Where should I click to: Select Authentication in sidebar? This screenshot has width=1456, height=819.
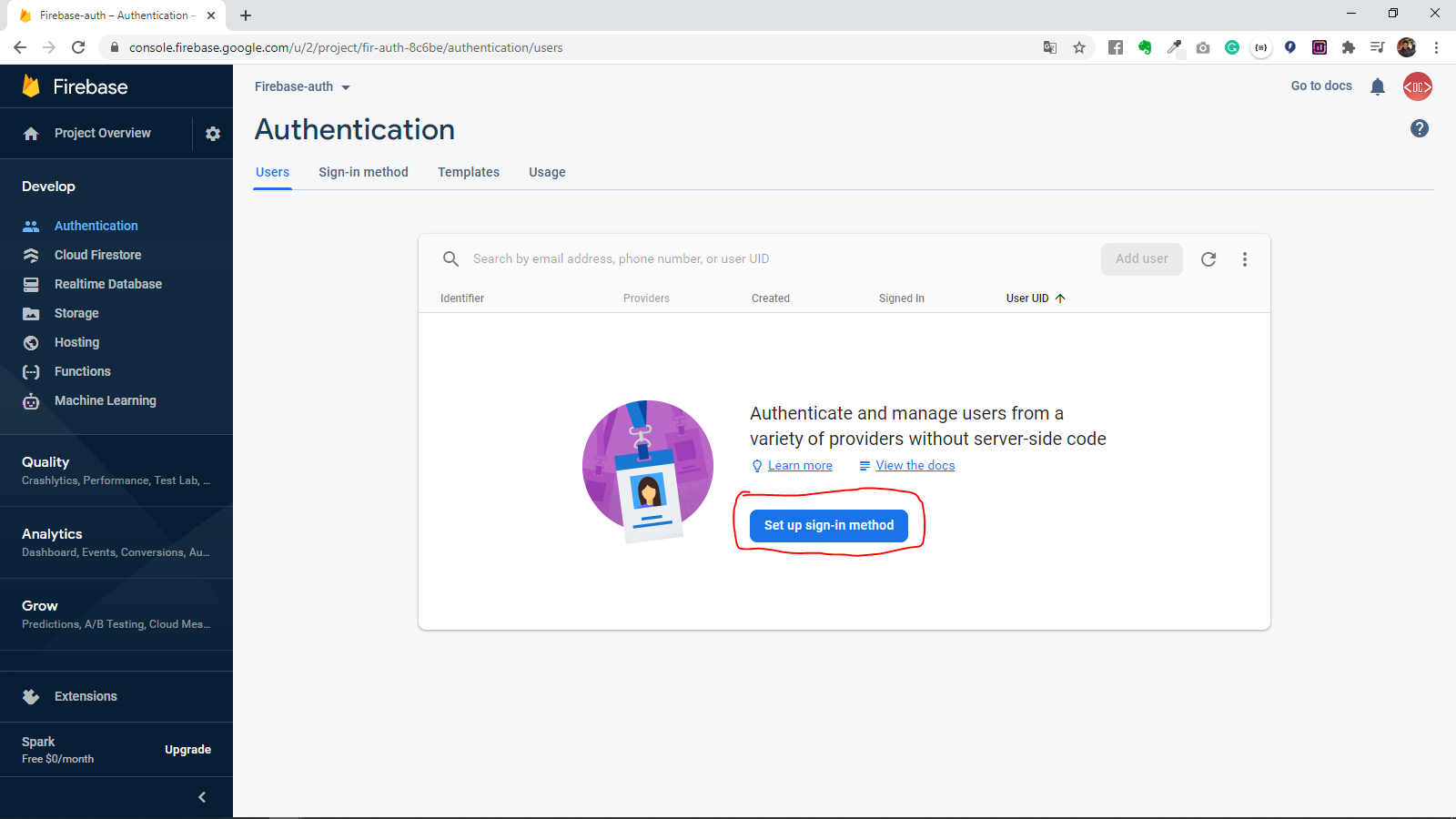(x=96, y=226)
